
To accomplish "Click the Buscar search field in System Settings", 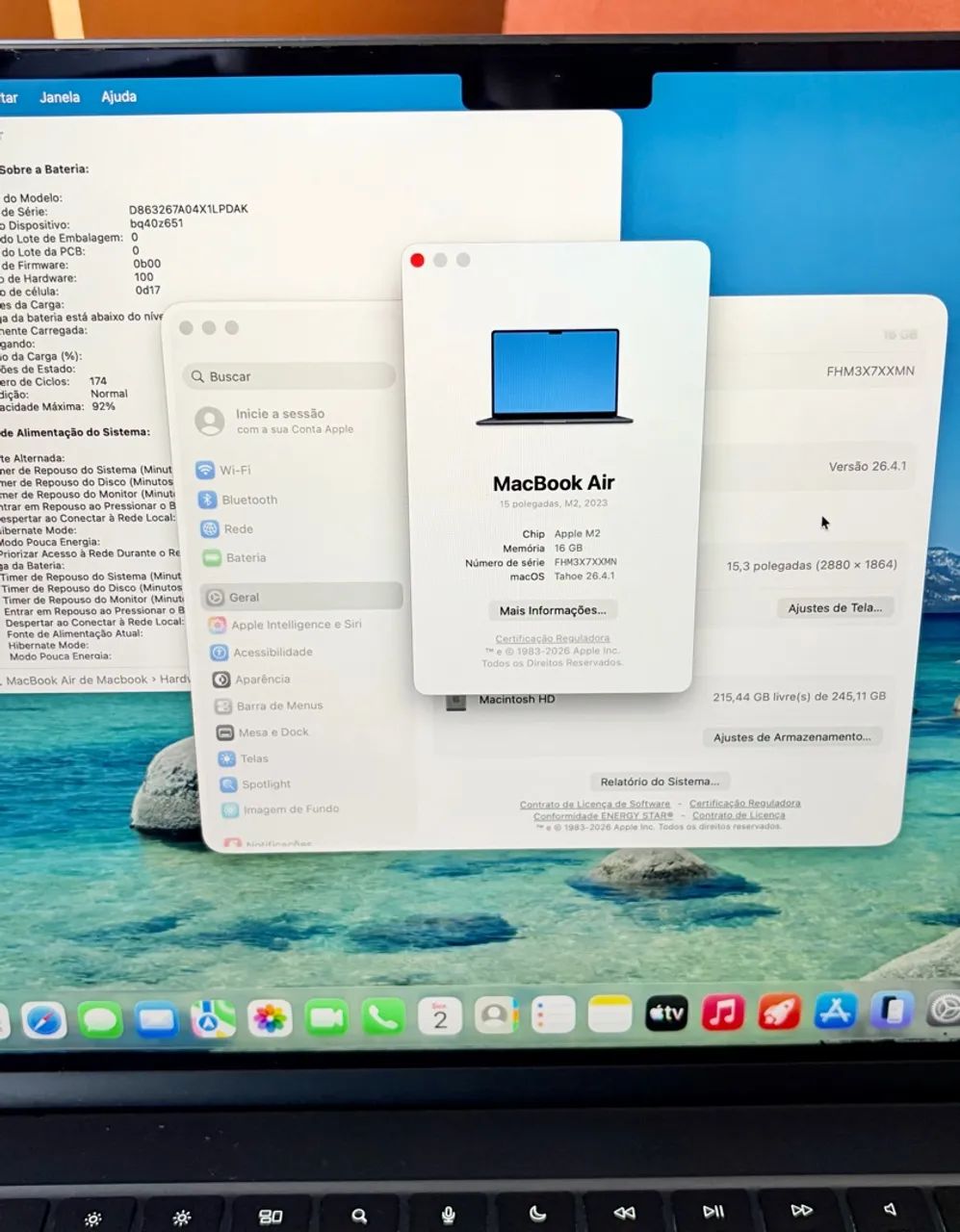I will (x=289, y=376).
